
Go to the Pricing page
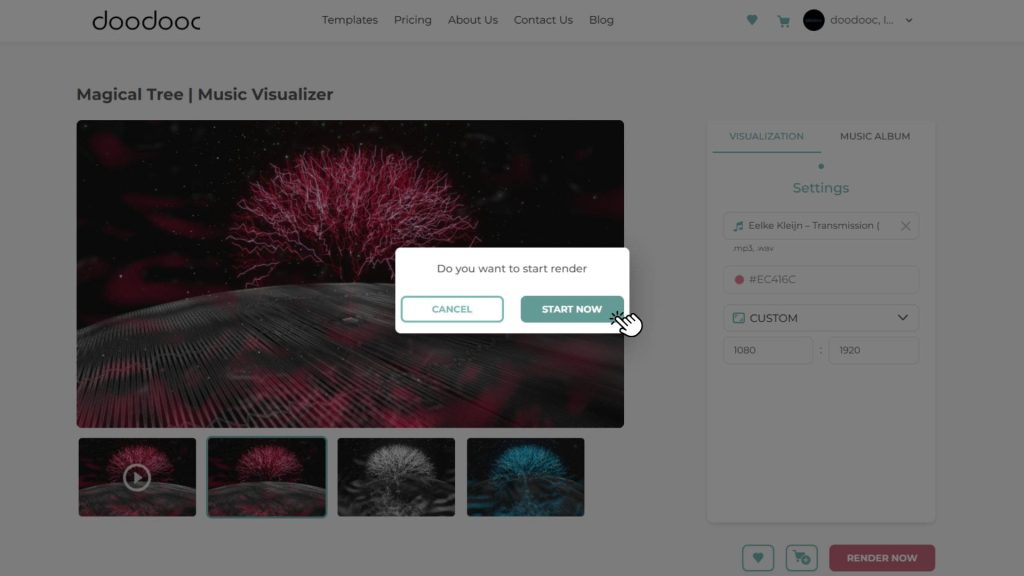412,20
